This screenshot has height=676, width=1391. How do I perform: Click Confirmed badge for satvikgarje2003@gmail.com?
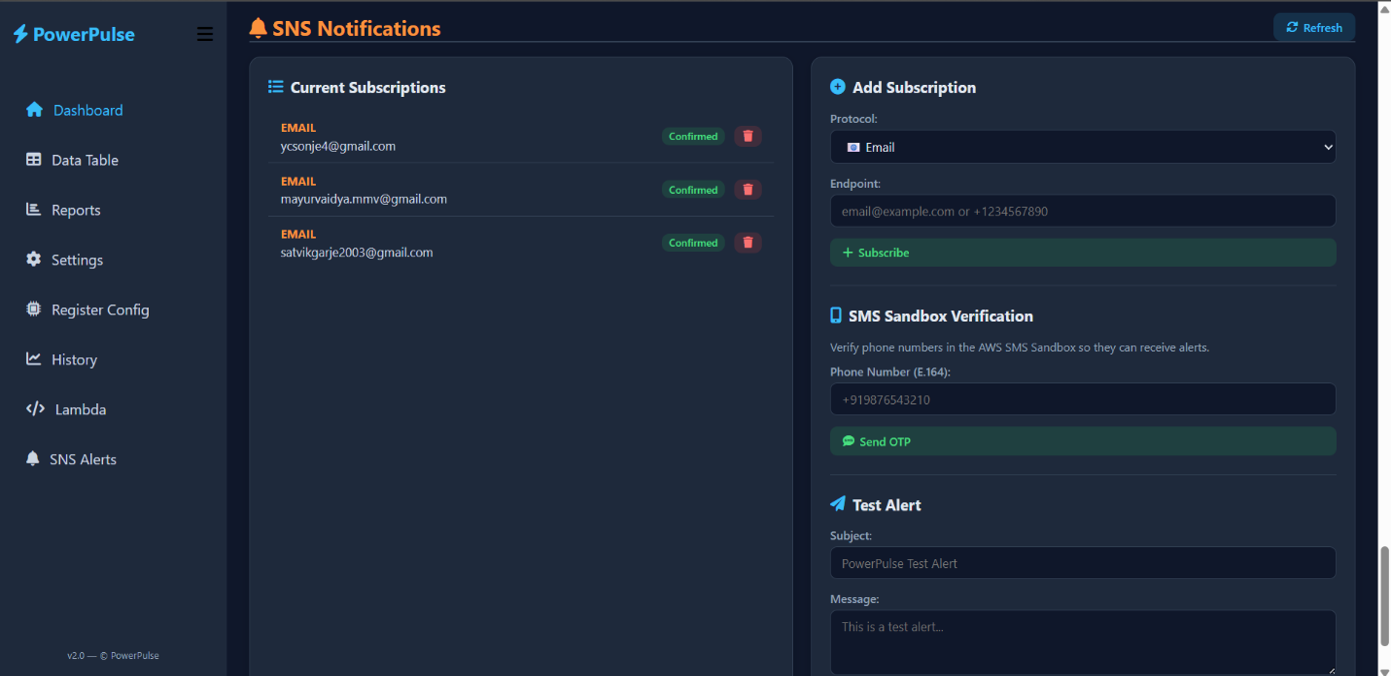[x=693, y=243]
